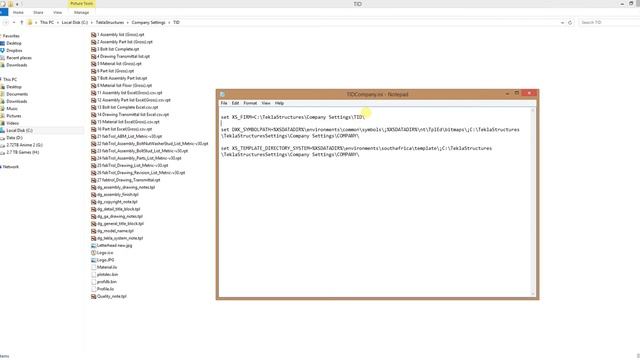
Task: Select dg_general_title_block.tpl file name
Action: pos(120,224)
